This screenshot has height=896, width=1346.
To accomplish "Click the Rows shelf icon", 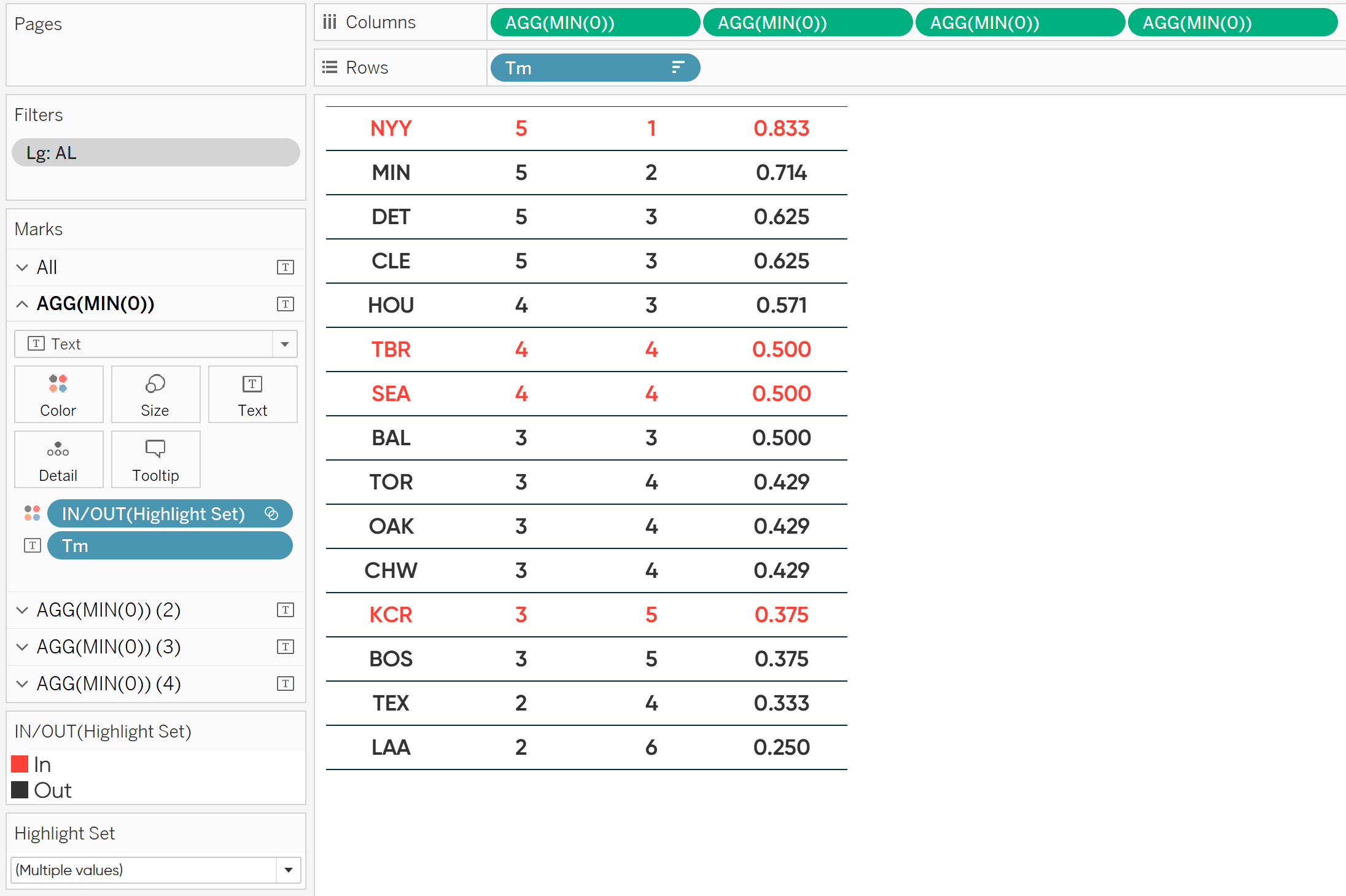I will pos(330,68).
